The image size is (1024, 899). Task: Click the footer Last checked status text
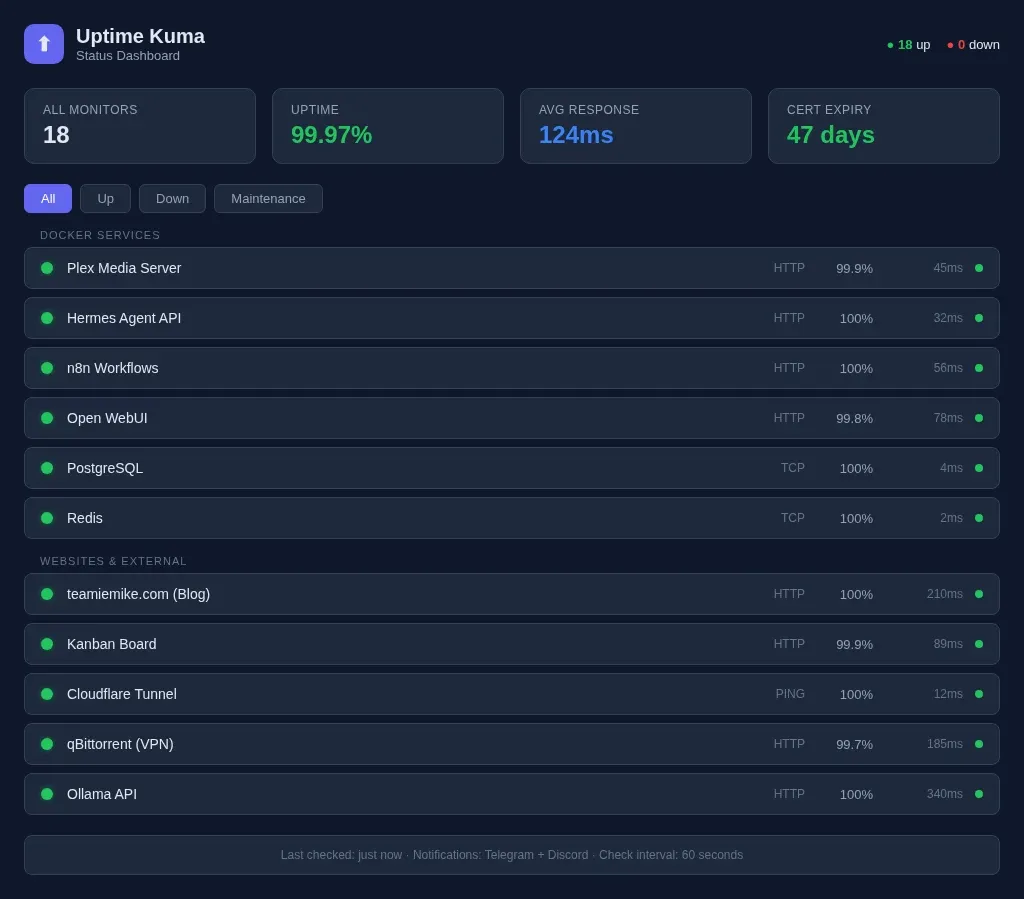click(512, 855)
